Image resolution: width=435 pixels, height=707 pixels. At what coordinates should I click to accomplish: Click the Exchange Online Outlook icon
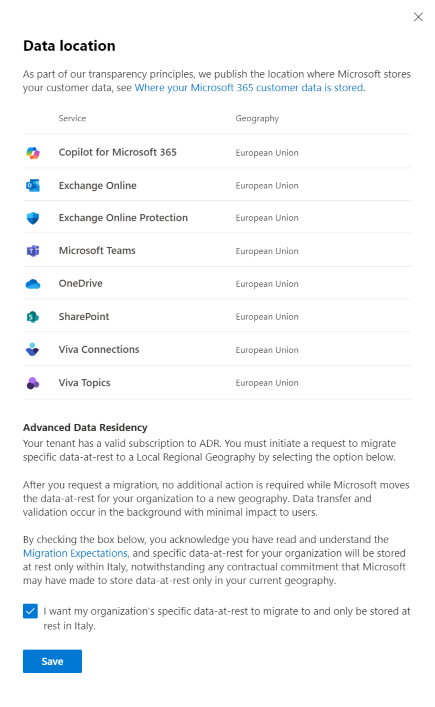(32, 185)
